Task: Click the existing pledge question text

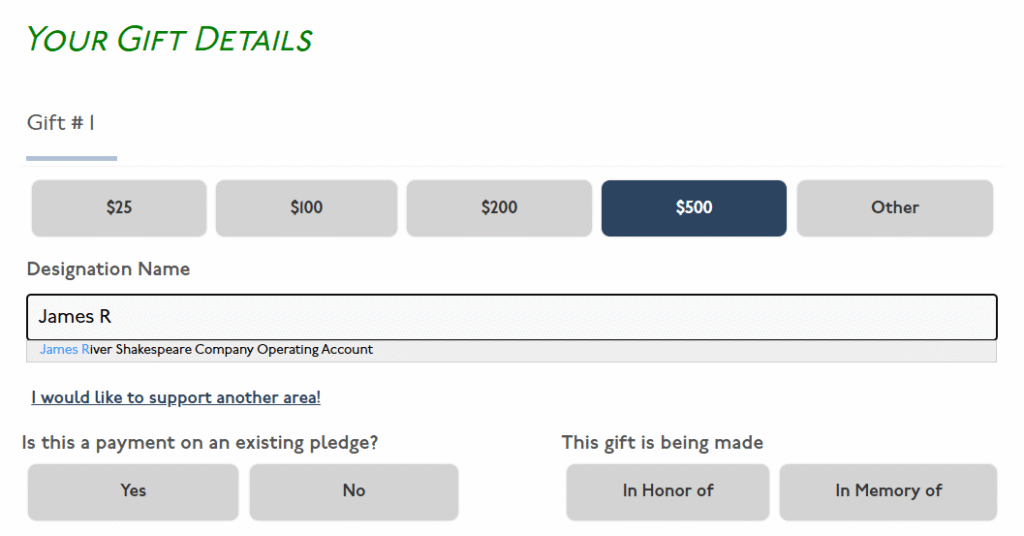Action: pos(200,442)
